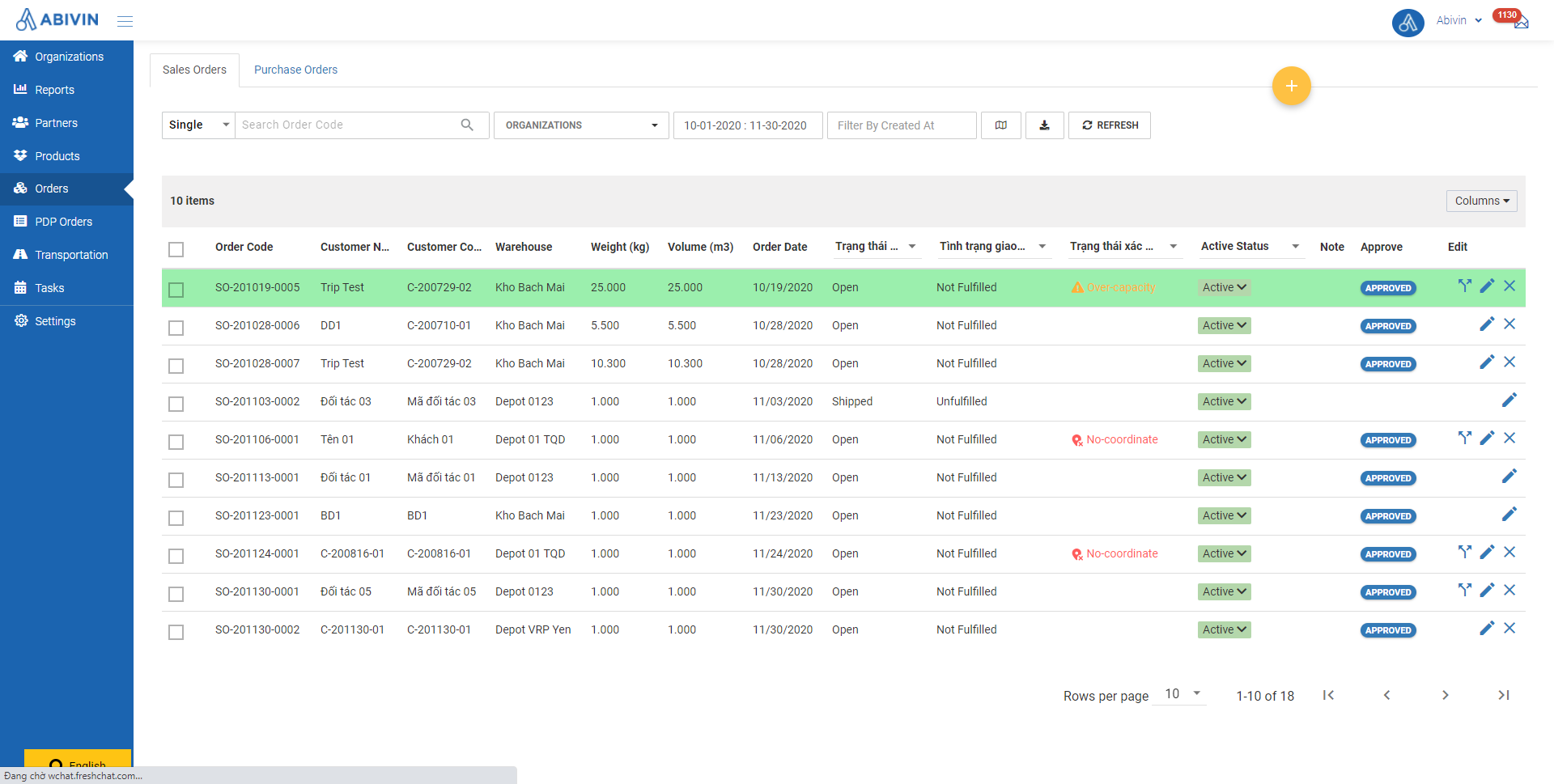Viewport: 1554px width, 784px height.
Task: Click the download export icon
Action: tap(1045, 125)
